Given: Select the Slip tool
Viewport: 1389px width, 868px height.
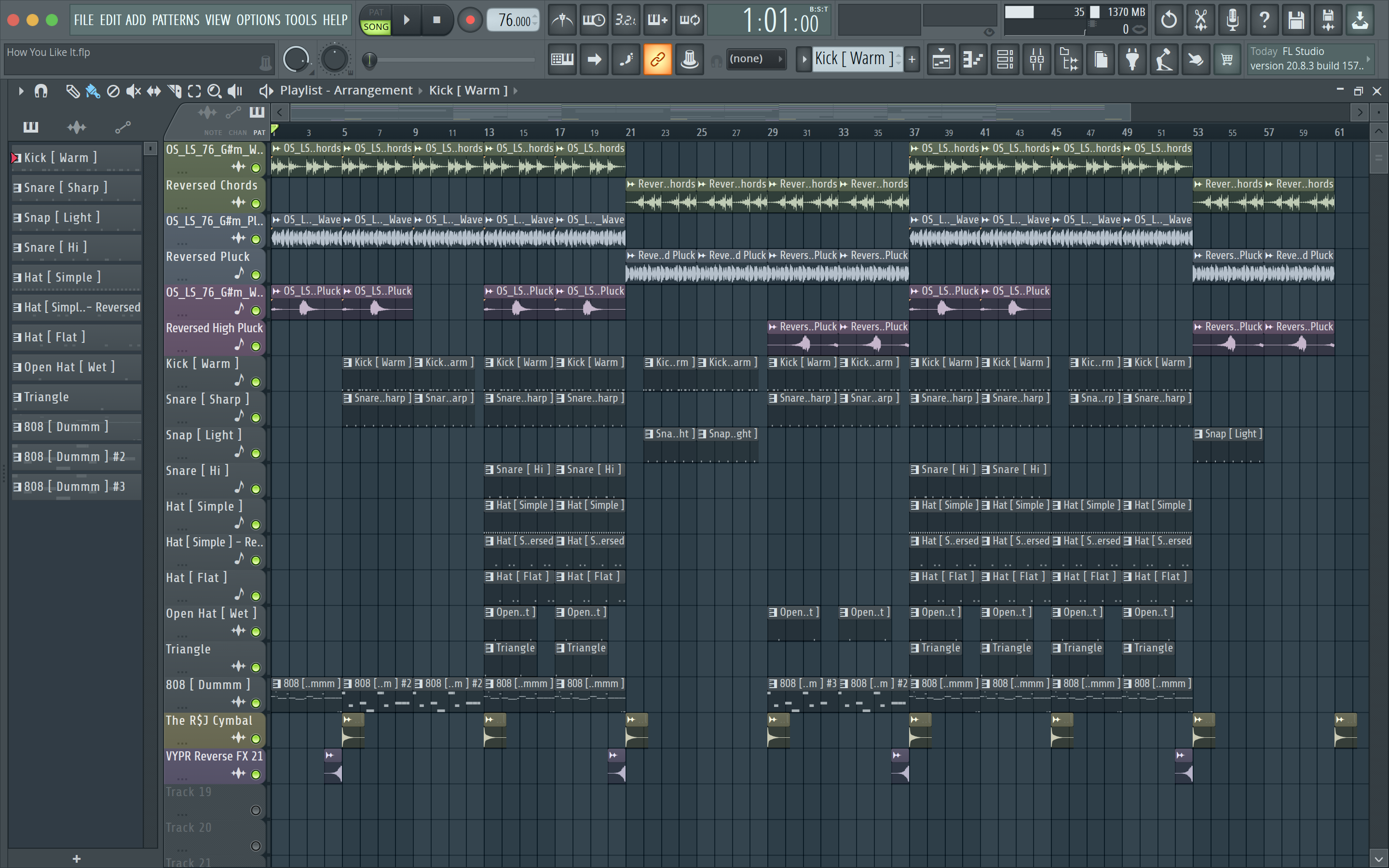Looking at the screenshot, I should pyautogui.click(x=154, y=91).
